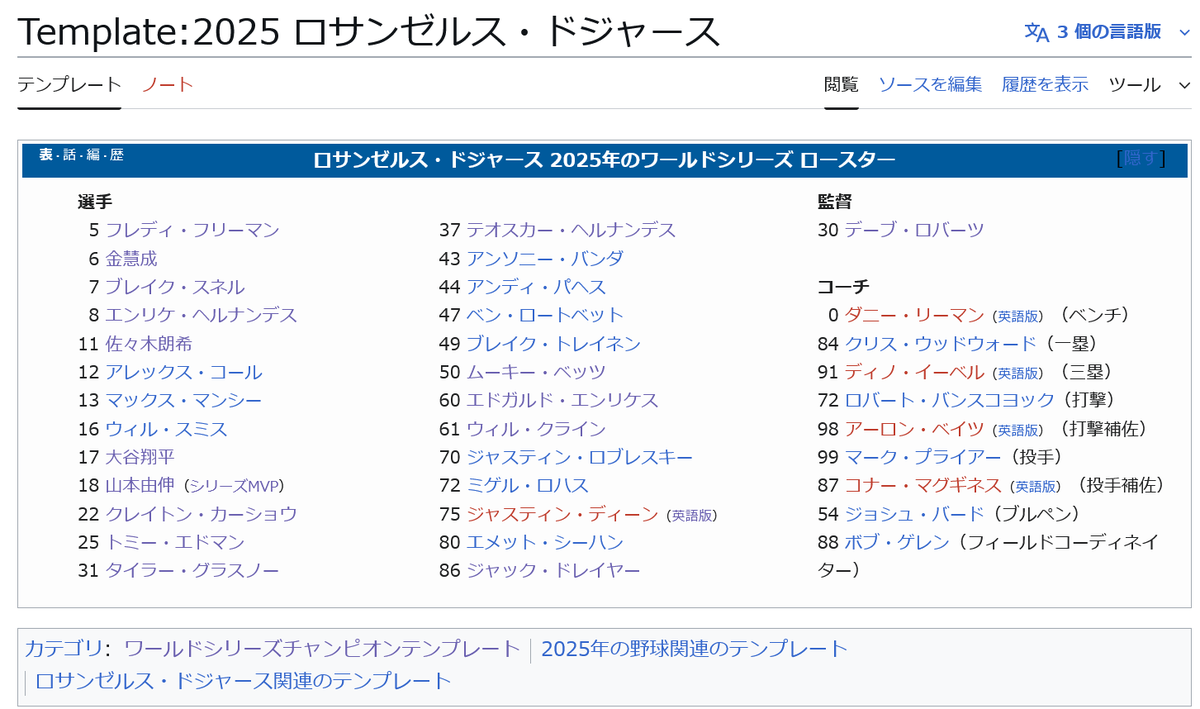The height and width of the screenshot is (709, 1200).
Task: Switch to the ノート tab
Action: pos(168,85)
